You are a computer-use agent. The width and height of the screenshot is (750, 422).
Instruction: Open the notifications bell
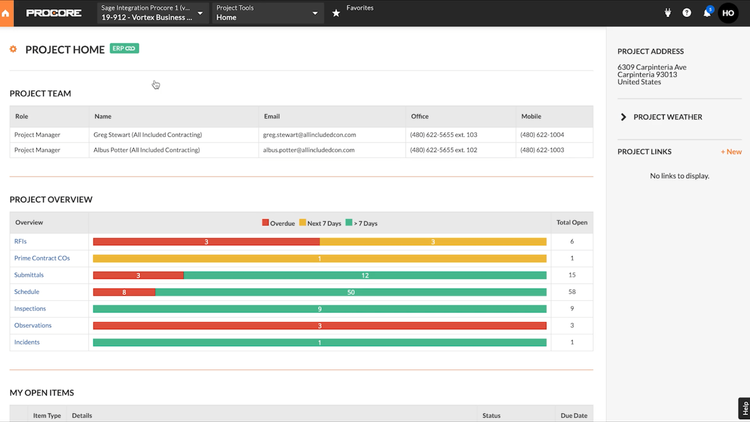[x=707, y=13]
